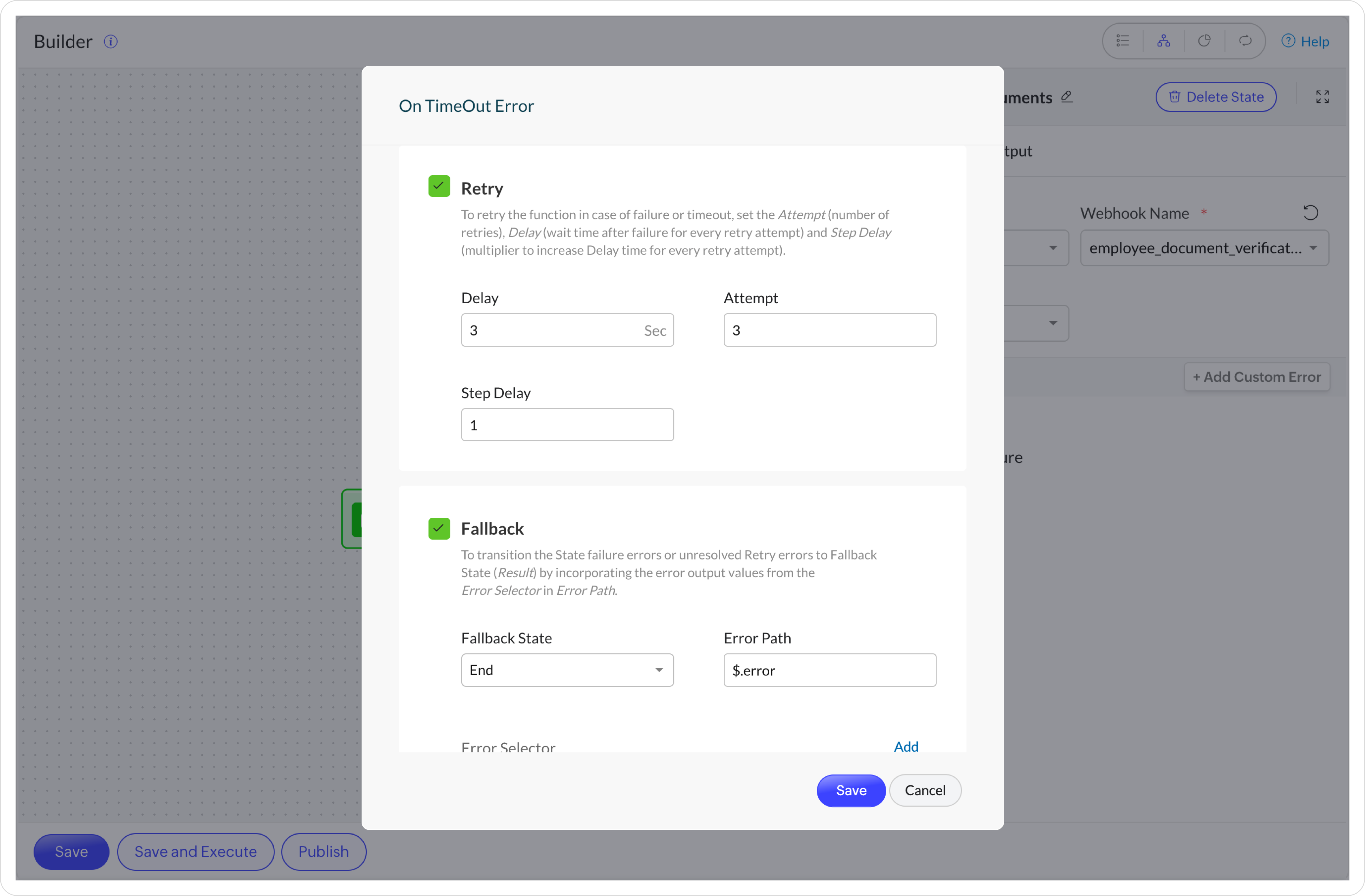Click the Help link
The width and height of the screenshot is (1365, 896).
(1305, 41)
